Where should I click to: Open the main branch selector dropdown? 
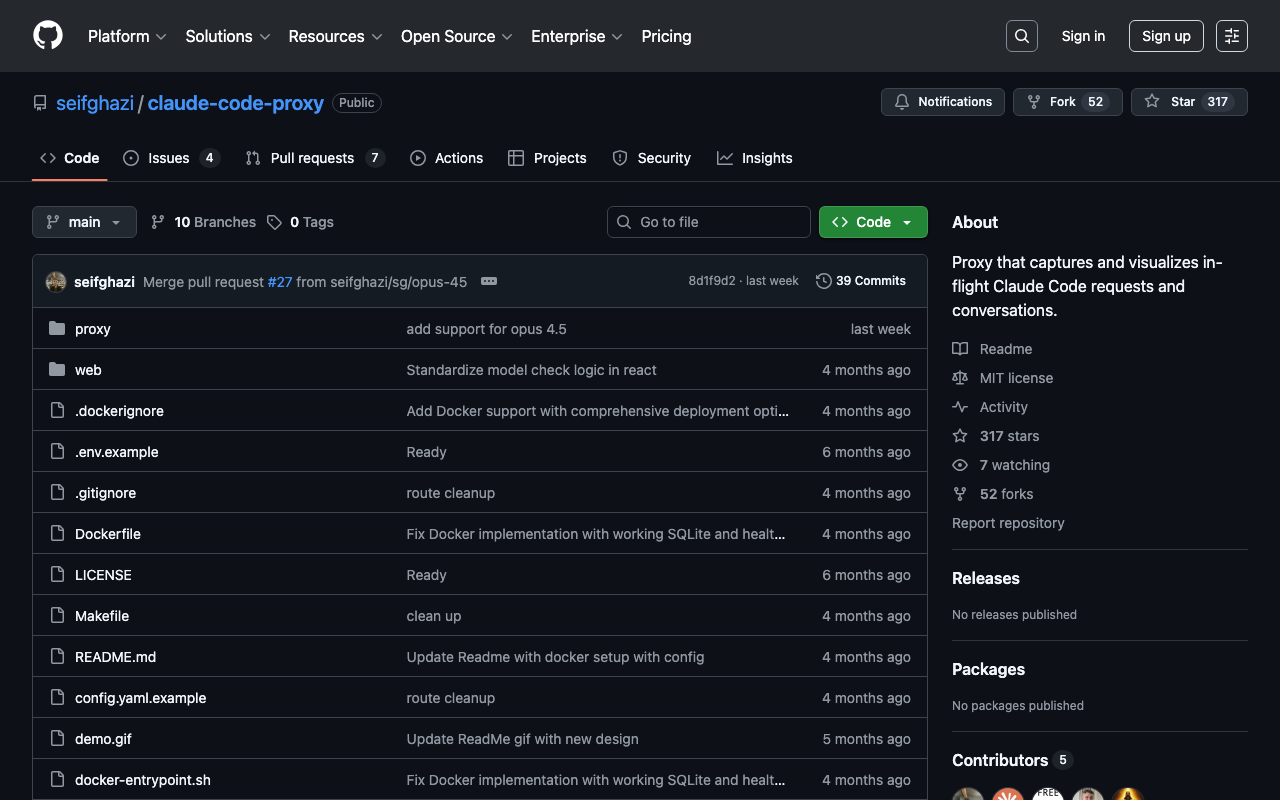click(84, 222)
